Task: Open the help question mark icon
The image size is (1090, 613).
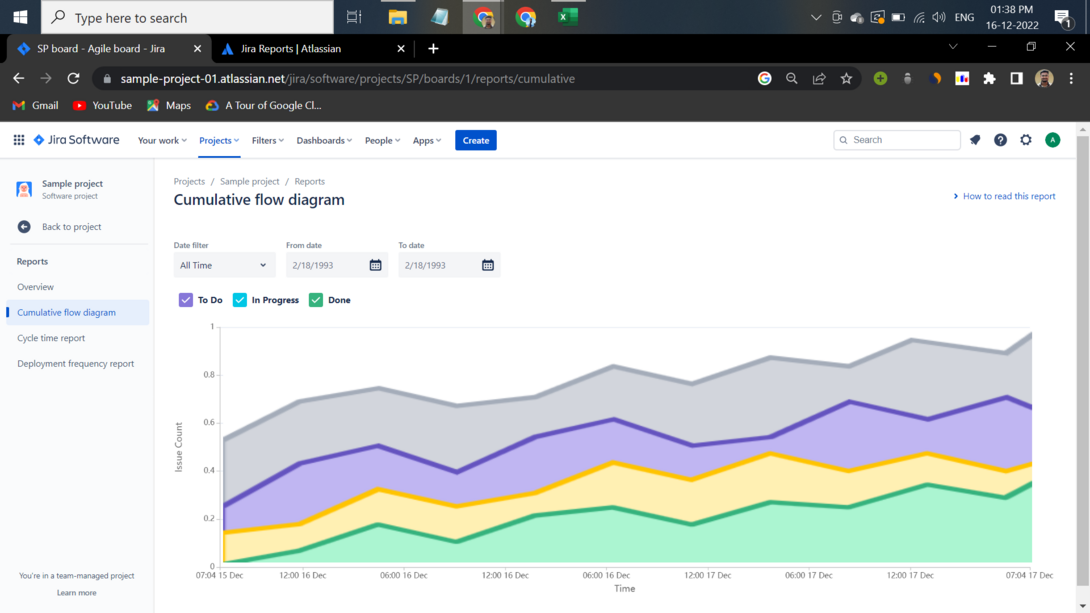Action: point(1000,140)
